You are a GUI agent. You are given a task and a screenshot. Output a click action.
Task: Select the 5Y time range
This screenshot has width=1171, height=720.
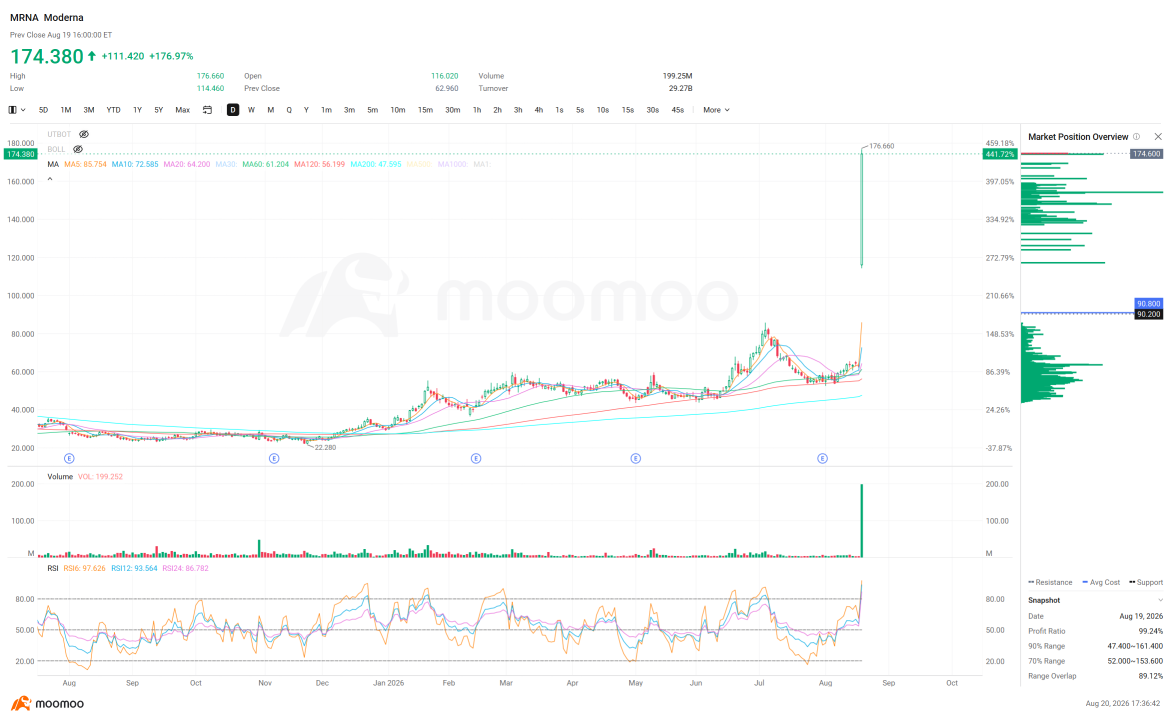click(x=158, y=110)
